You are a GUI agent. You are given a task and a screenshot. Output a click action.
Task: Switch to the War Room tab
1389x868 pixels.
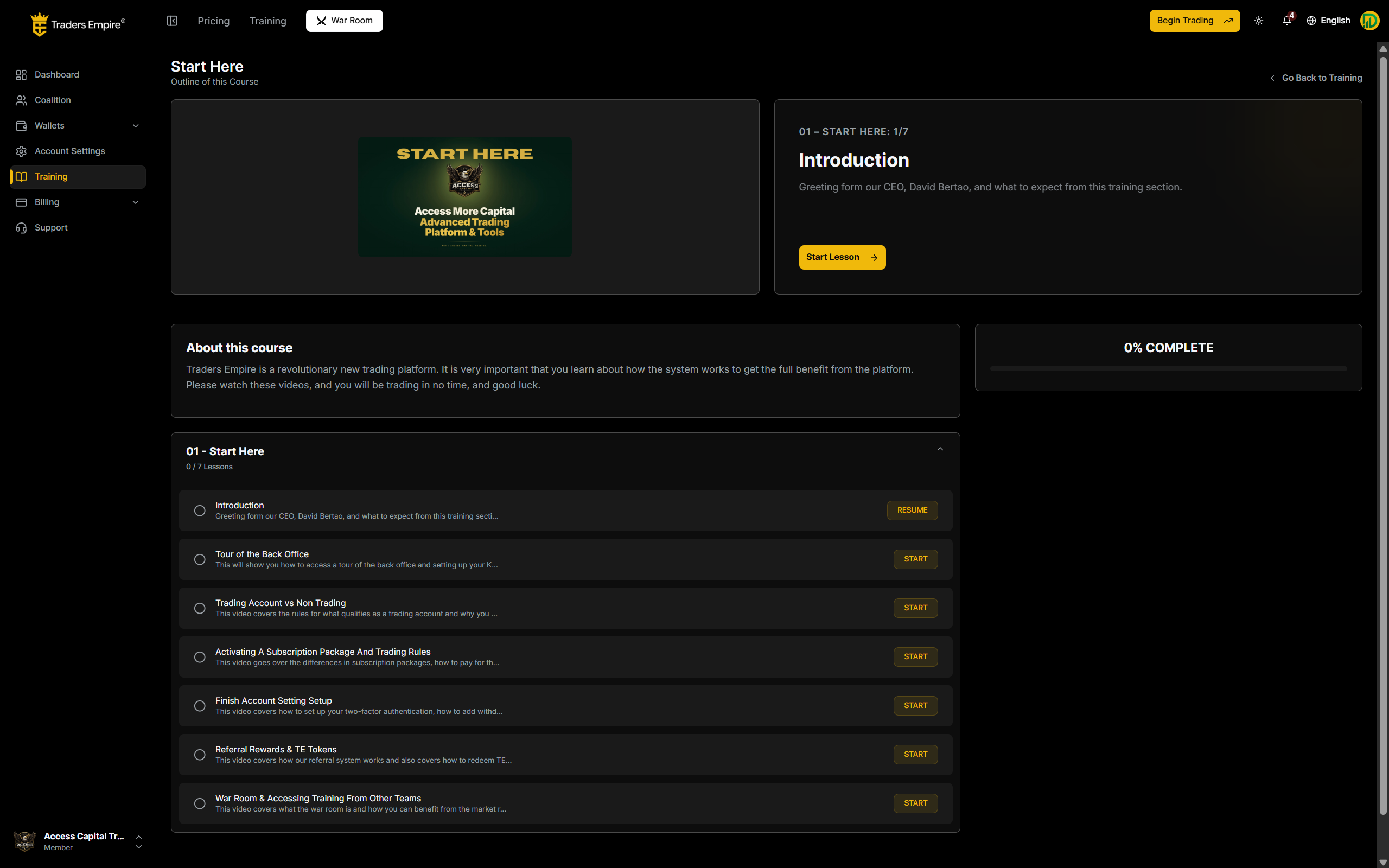[345, 21]
